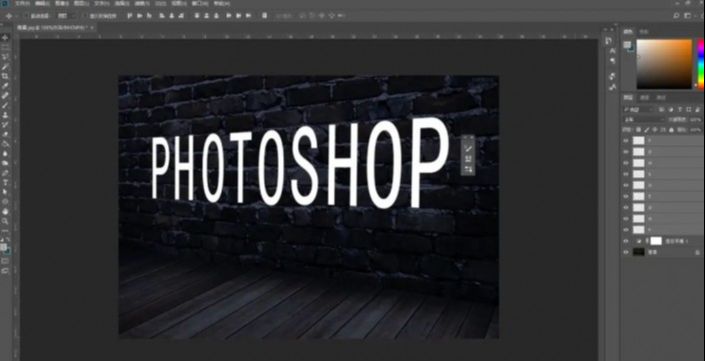
Task: Toggle visibility of the background layer
Action: (626, 253)
